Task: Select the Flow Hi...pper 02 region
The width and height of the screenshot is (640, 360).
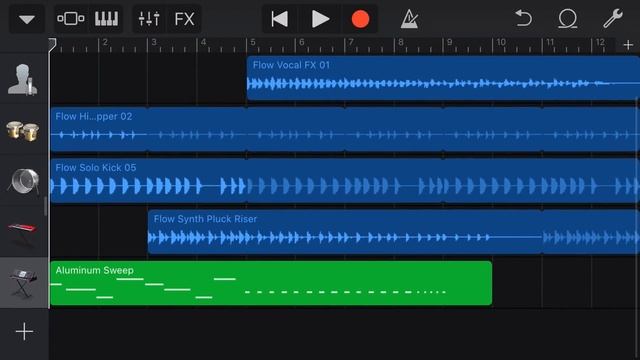Action: tap(345, 129)
